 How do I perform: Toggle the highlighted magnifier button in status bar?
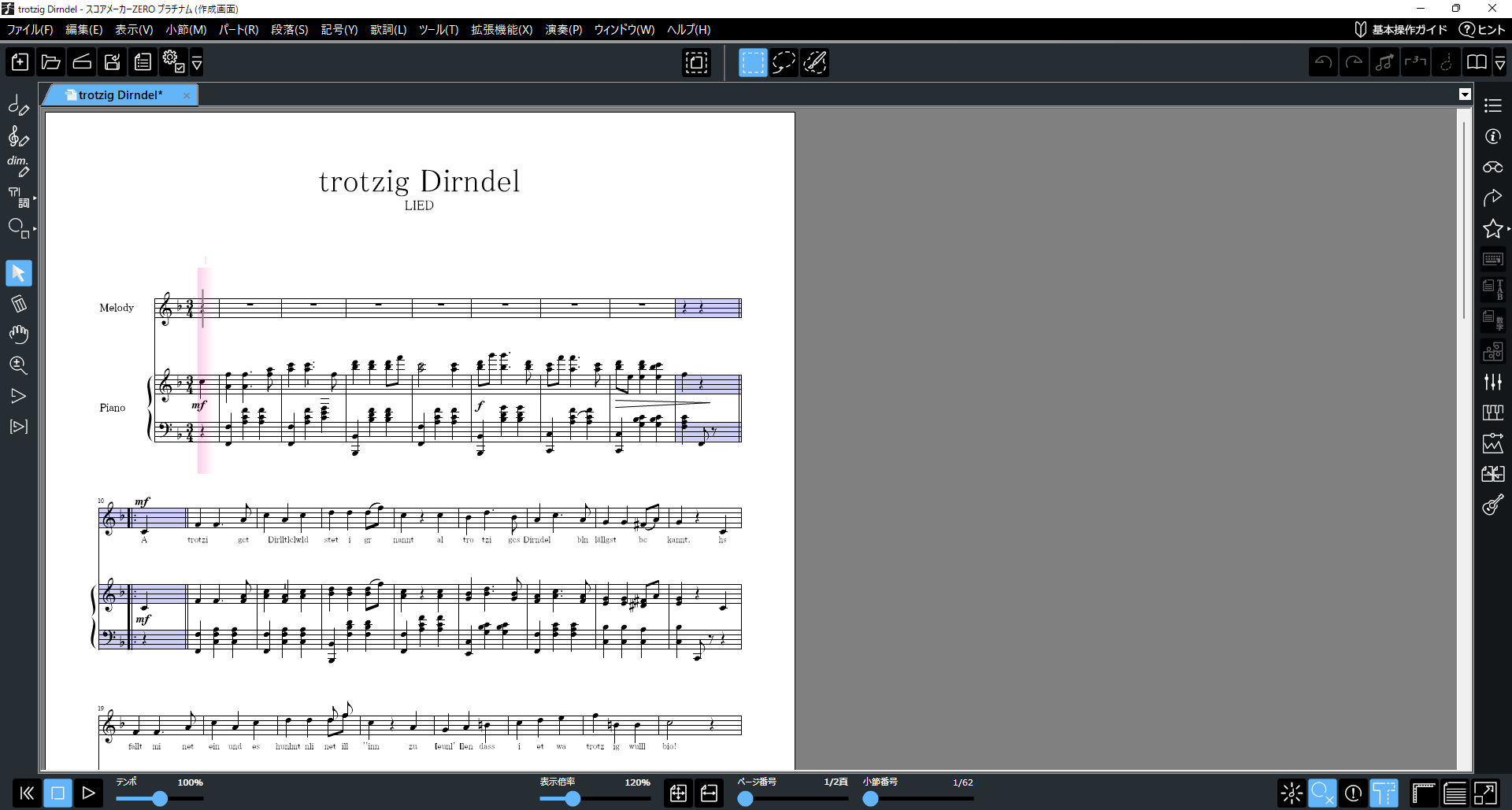click(1322, 793)
